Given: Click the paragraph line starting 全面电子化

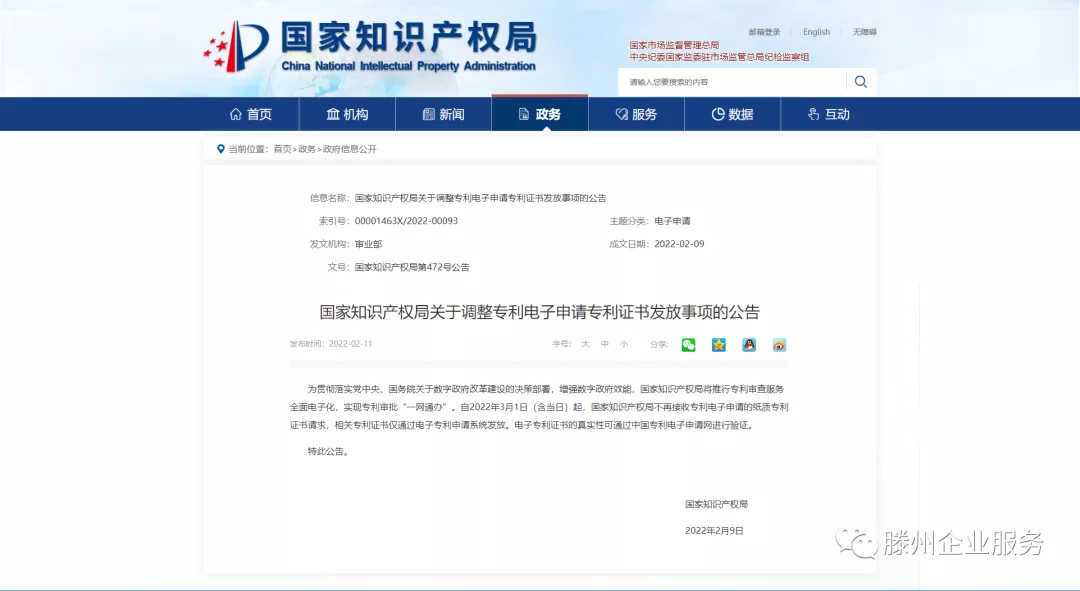Looking at the screenshot, I should pyautogui.click(x=539, y=407).
